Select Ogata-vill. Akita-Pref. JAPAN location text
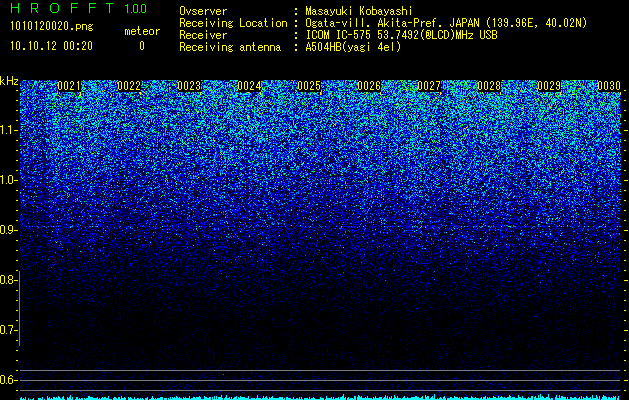 (446, 23)
